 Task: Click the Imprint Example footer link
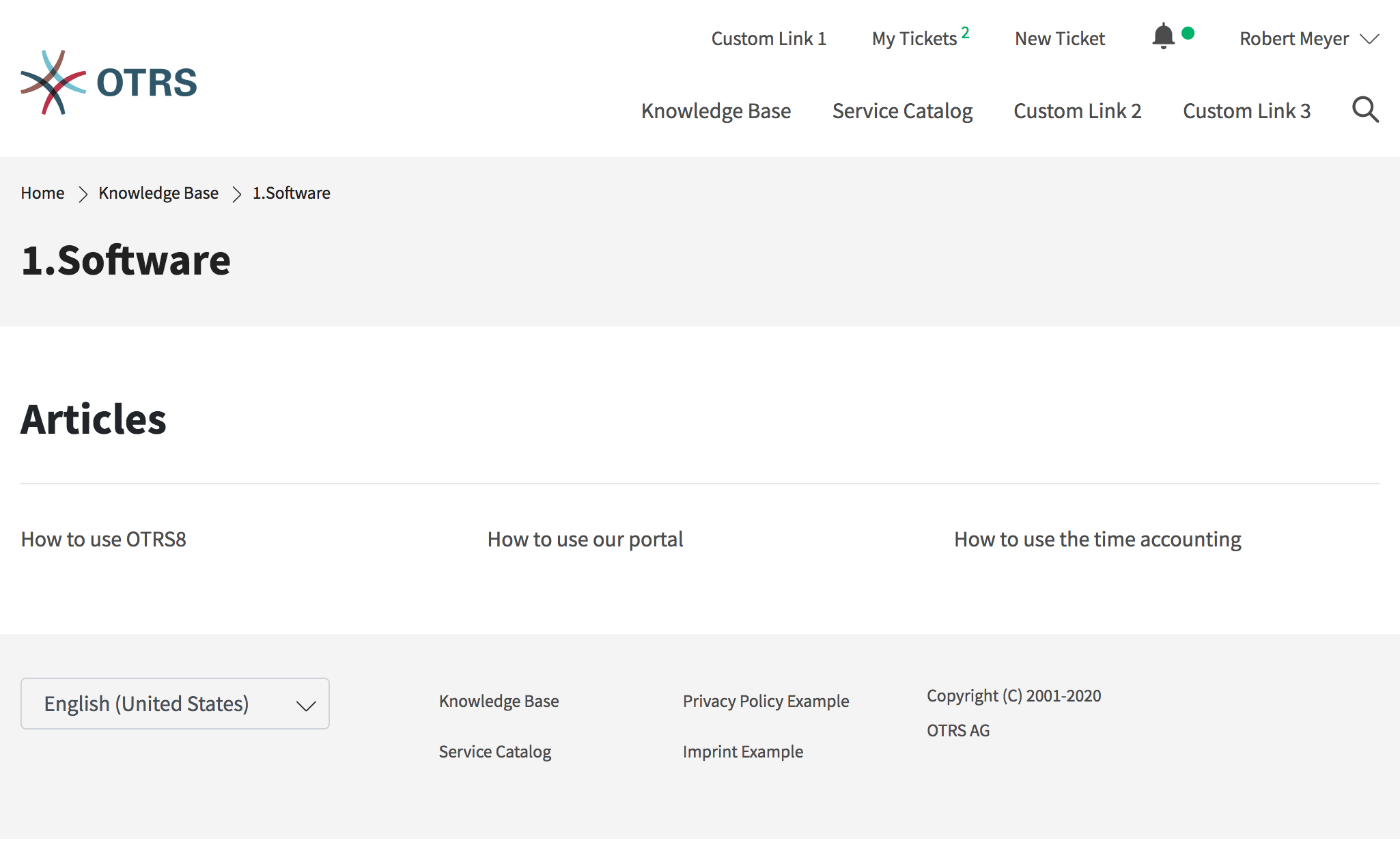(742, 751)
